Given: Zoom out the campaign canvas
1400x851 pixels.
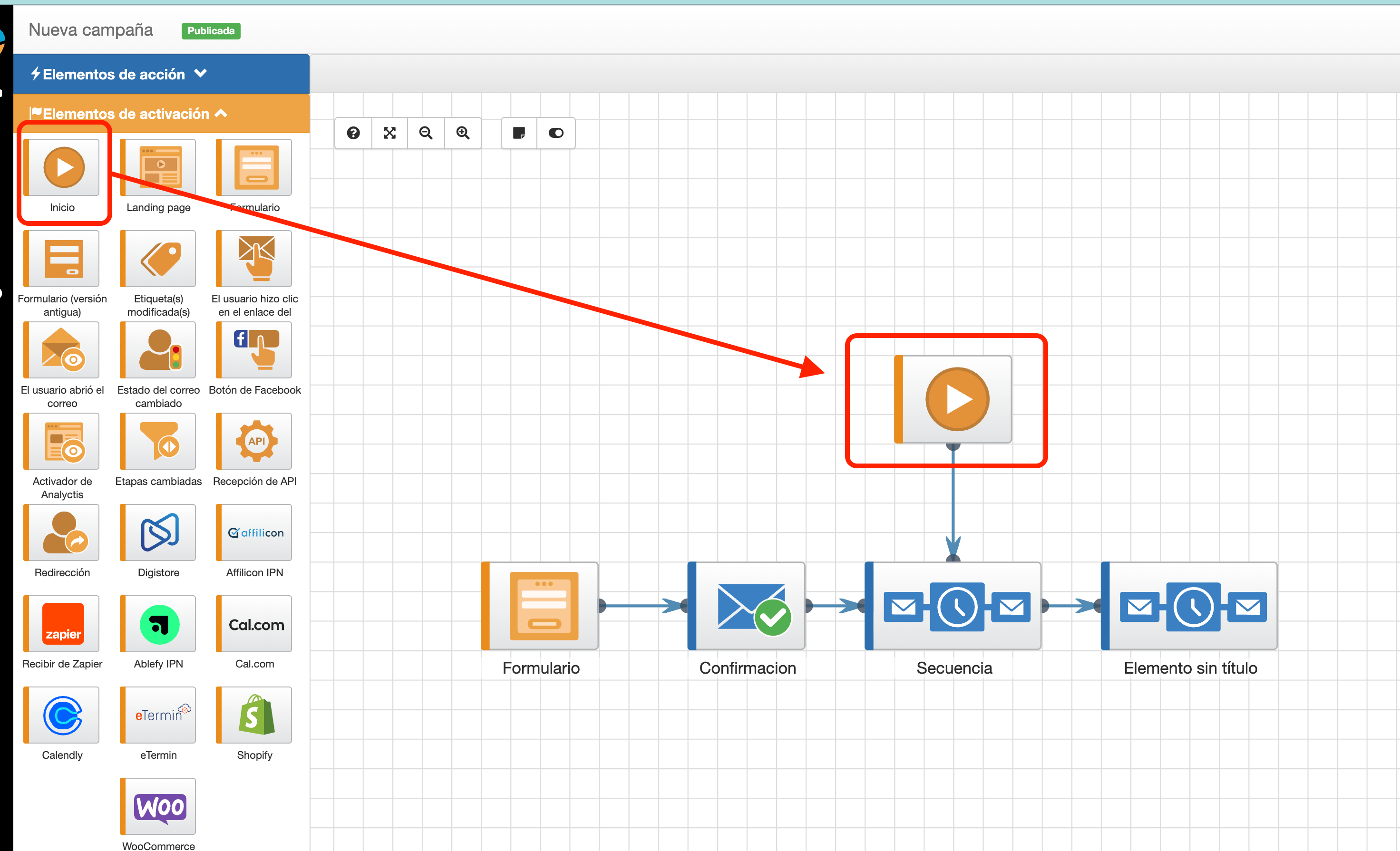Looking at the screenshot, I should coord(426,133).
